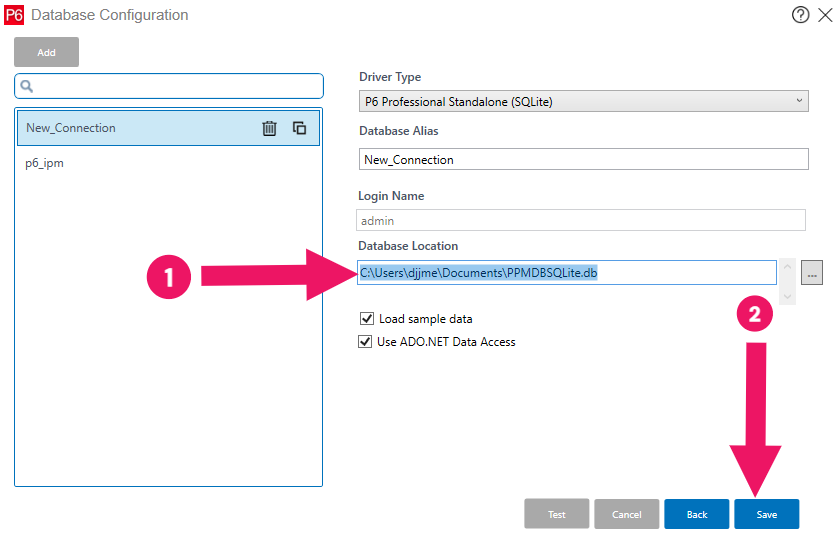Viewport: 833px width, 542px height.
Task: Toggle Use ADO.NET Data Access checkbox
Action: [366, 342]
